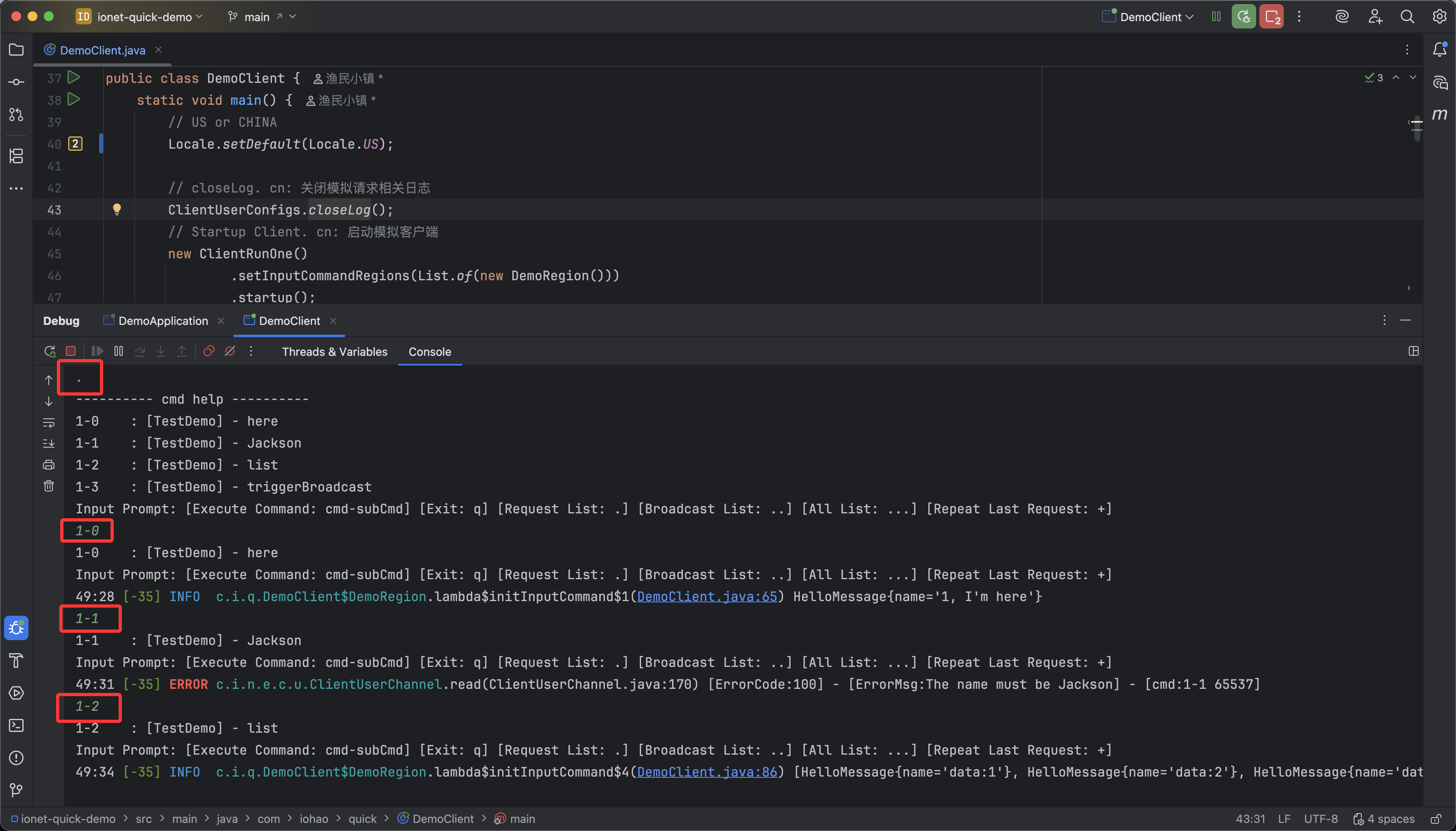Open the DemoClient.java:65 hyperlink in console

[706, 596]
